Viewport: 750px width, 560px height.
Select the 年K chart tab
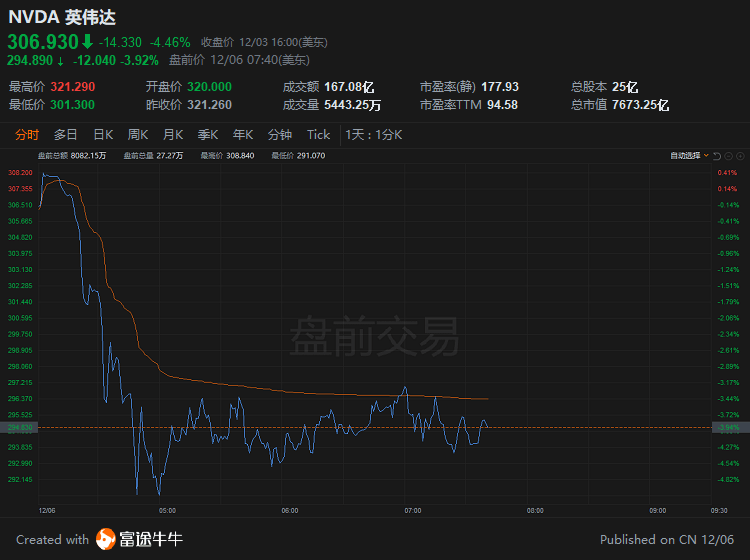pyautogui.click(x=243, y=135)
